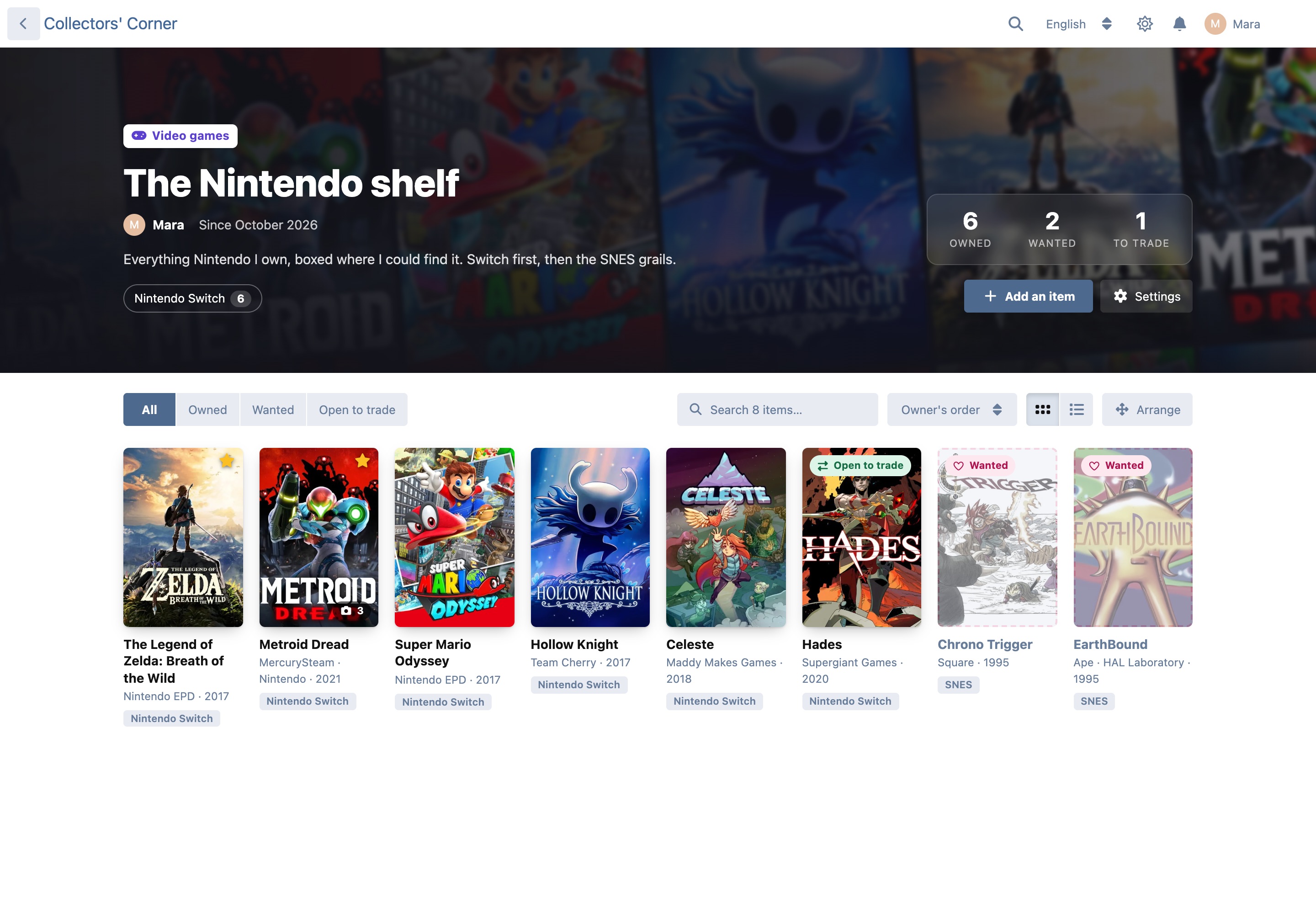
Task: Switch to grid view
Action: tap(1042, 409)
